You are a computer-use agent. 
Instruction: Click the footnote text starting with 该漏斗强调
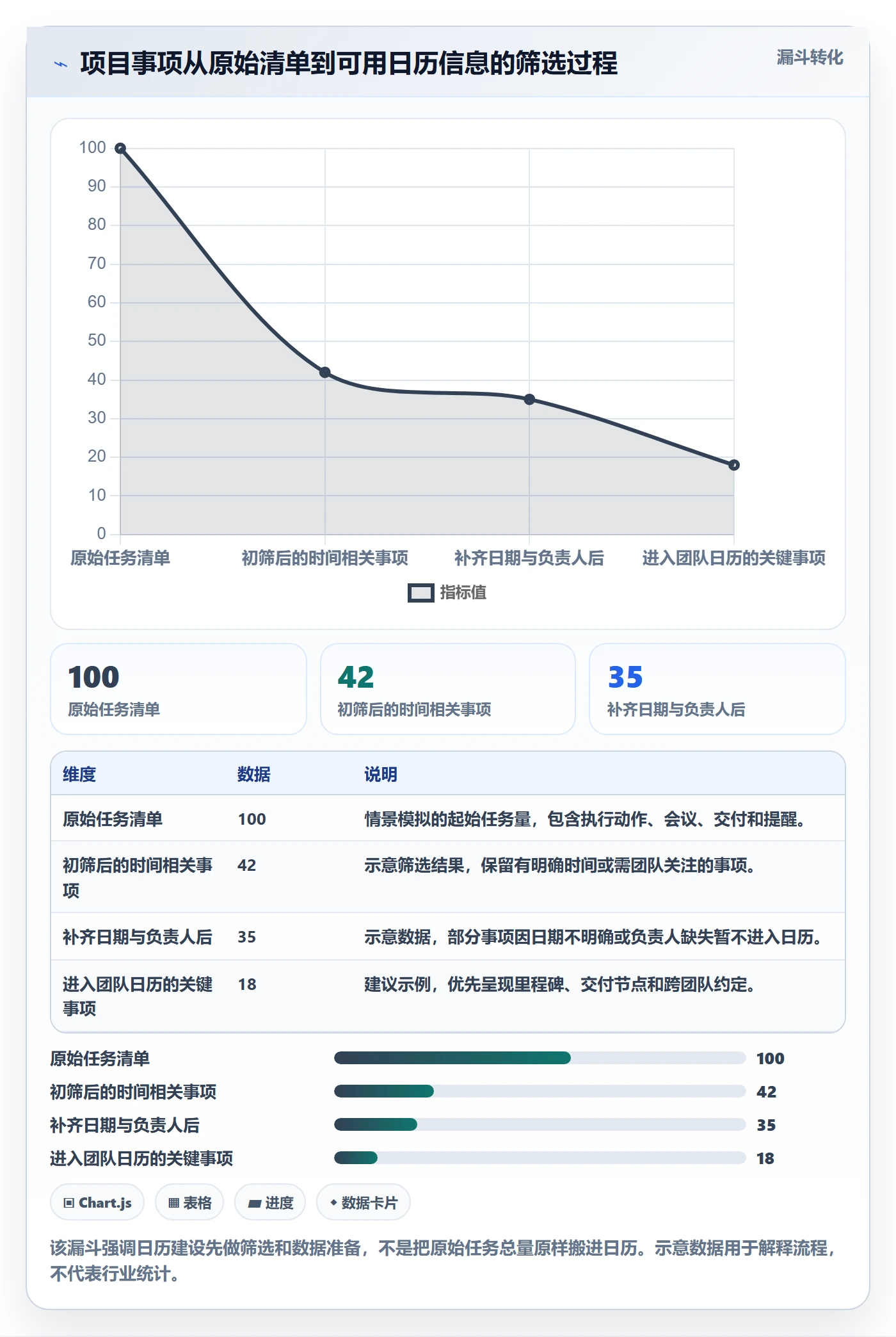point(444,1261)
